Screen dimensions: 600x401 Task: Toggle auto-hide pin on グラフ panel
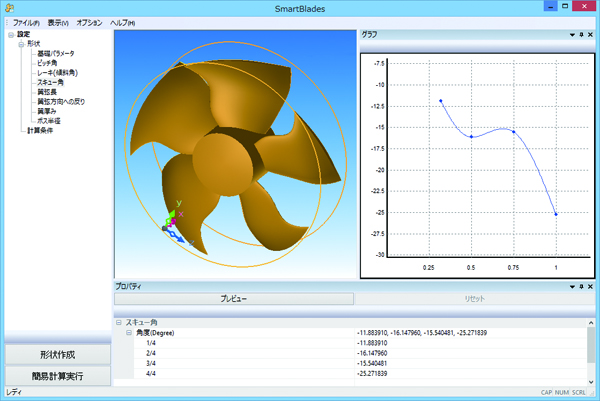[581, 35]
